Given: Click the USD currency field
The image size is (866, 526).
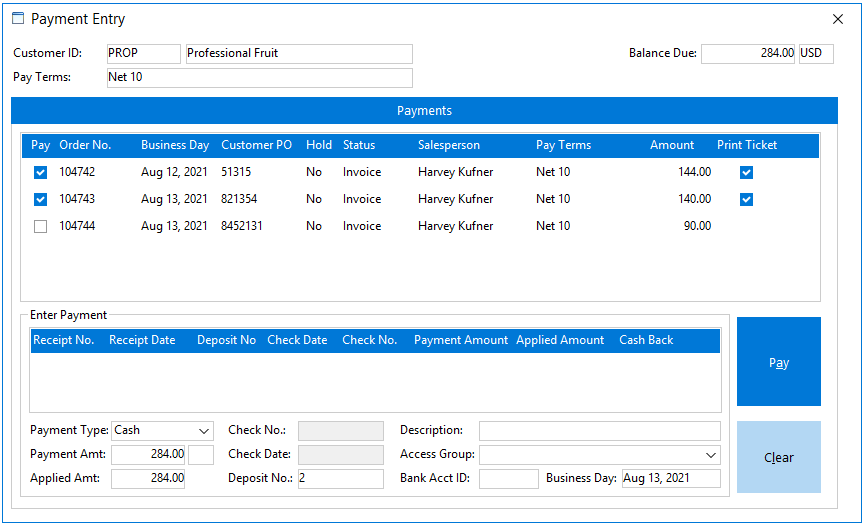Looking at the screenshot, I should tap(816, 54).
